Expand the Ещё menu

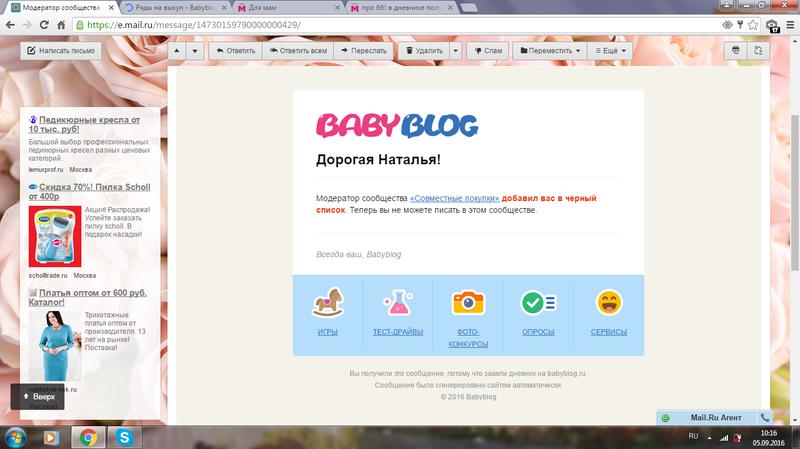(x=610, y=49)
